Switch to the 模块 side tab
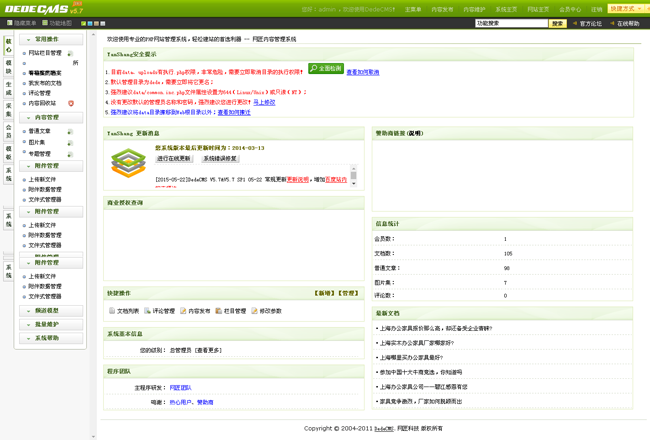The image size is (650, 440). click(x=9, y=67)
